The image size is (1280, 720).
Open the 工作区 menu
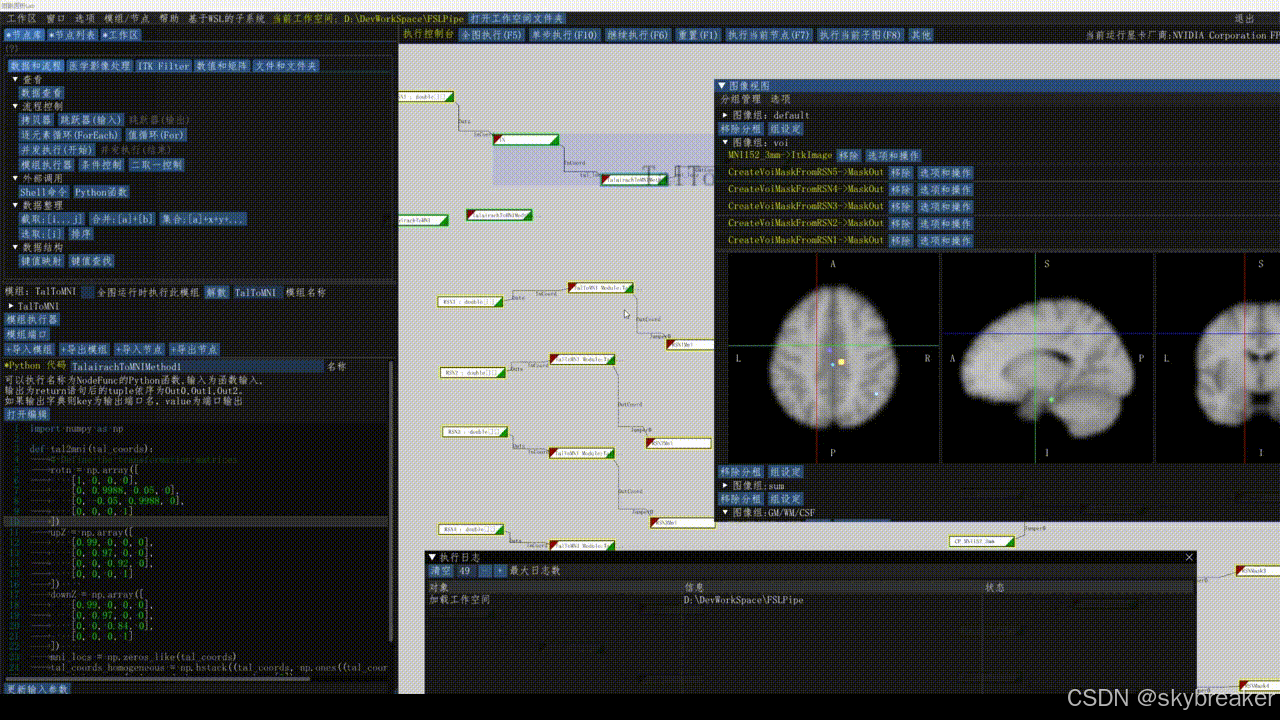pos(21,19)
